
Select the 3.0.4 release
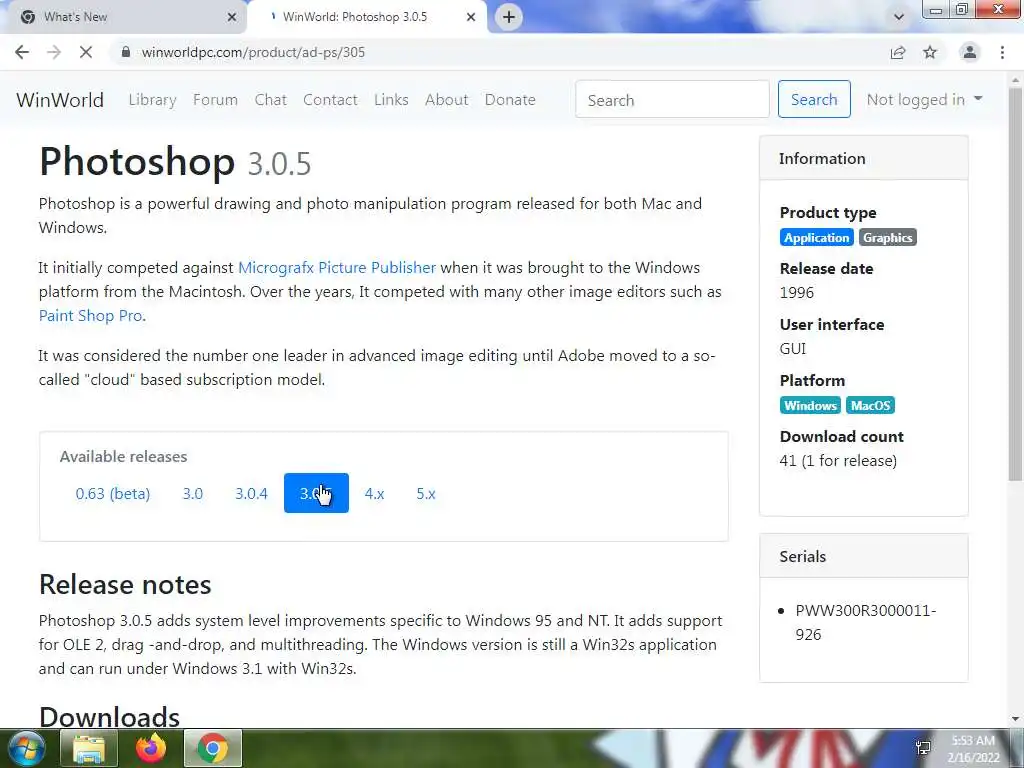pyautogui.click(x=251, y=494)
